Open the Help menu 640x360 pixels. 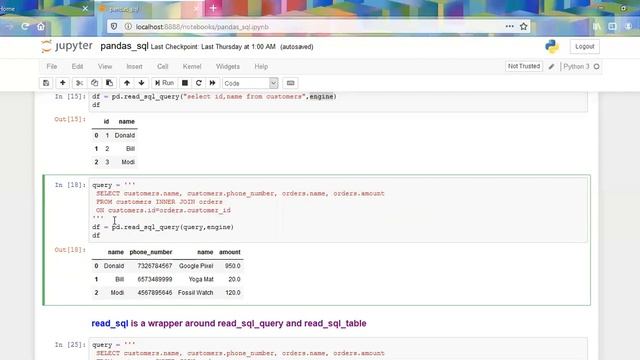coord(261,67)
